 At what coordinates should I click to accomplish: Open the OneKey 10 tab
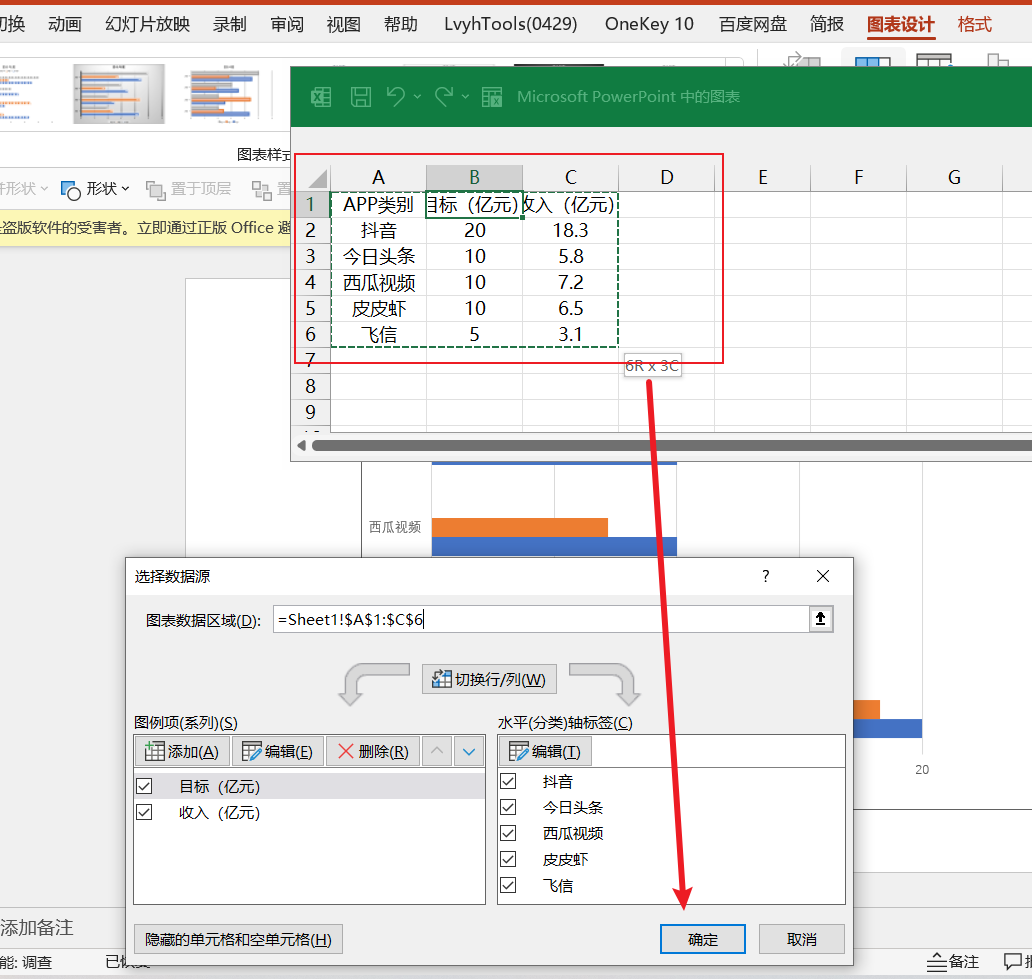pos(649,24)
